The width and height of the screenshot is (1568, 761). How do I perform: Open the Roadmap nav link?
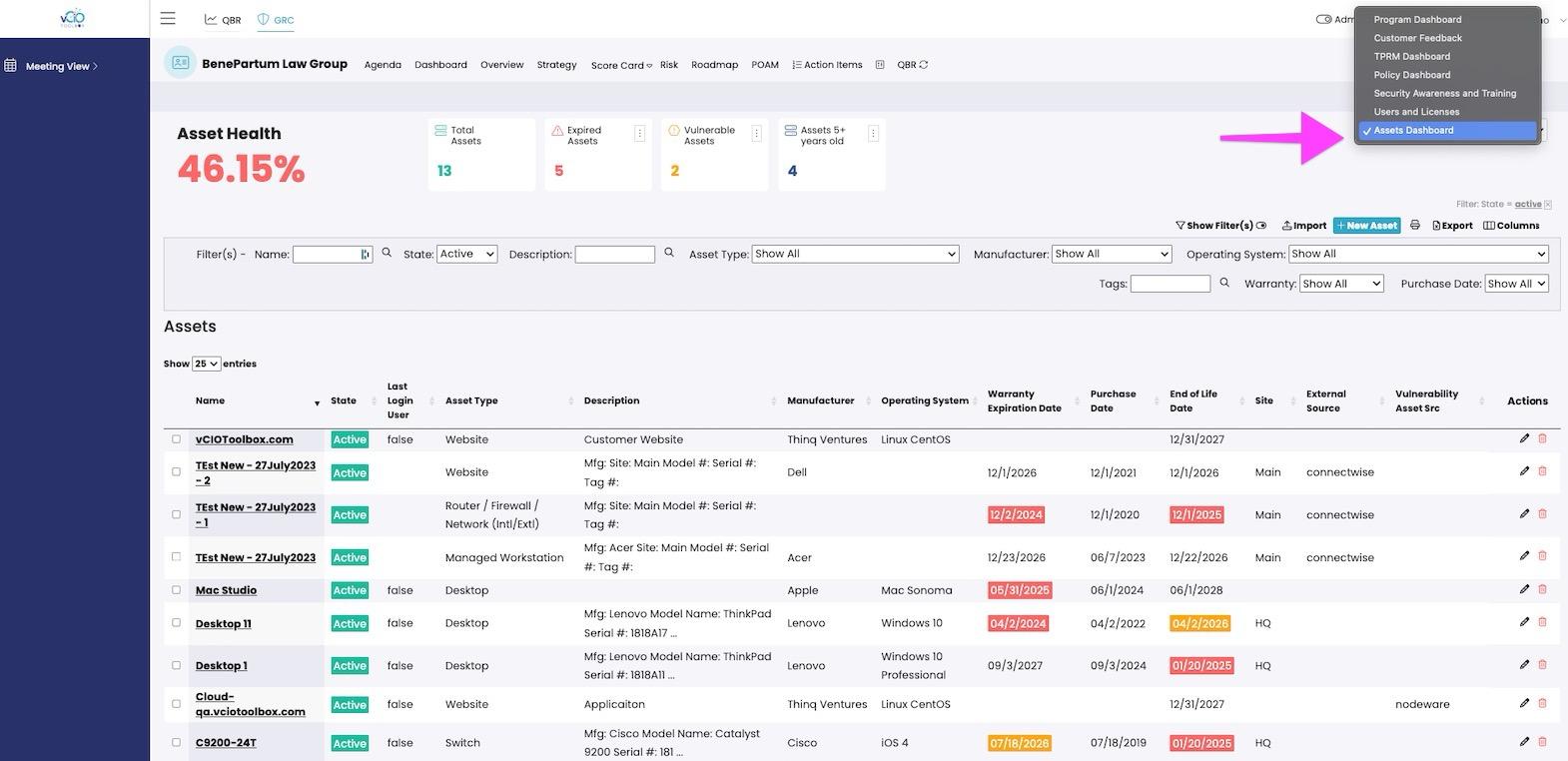point(714,65)
